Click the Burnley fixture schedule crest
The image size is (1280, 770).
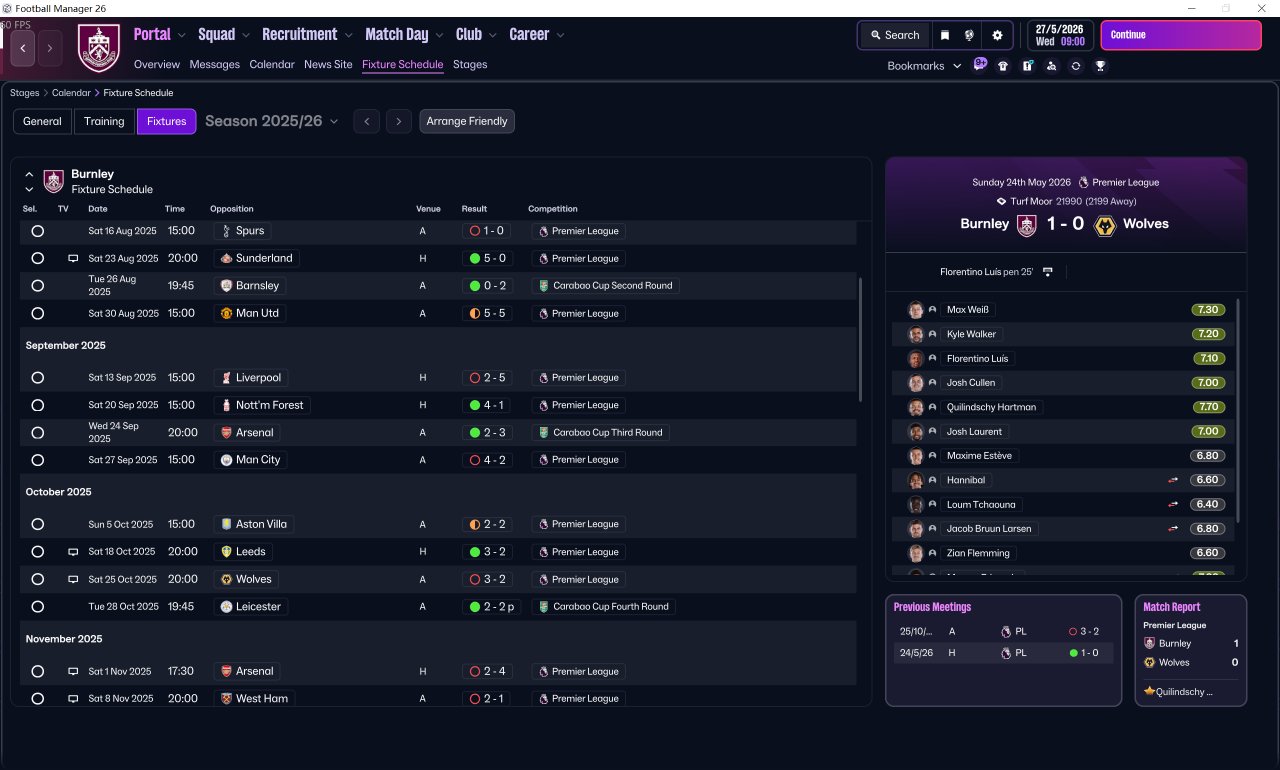54,181
